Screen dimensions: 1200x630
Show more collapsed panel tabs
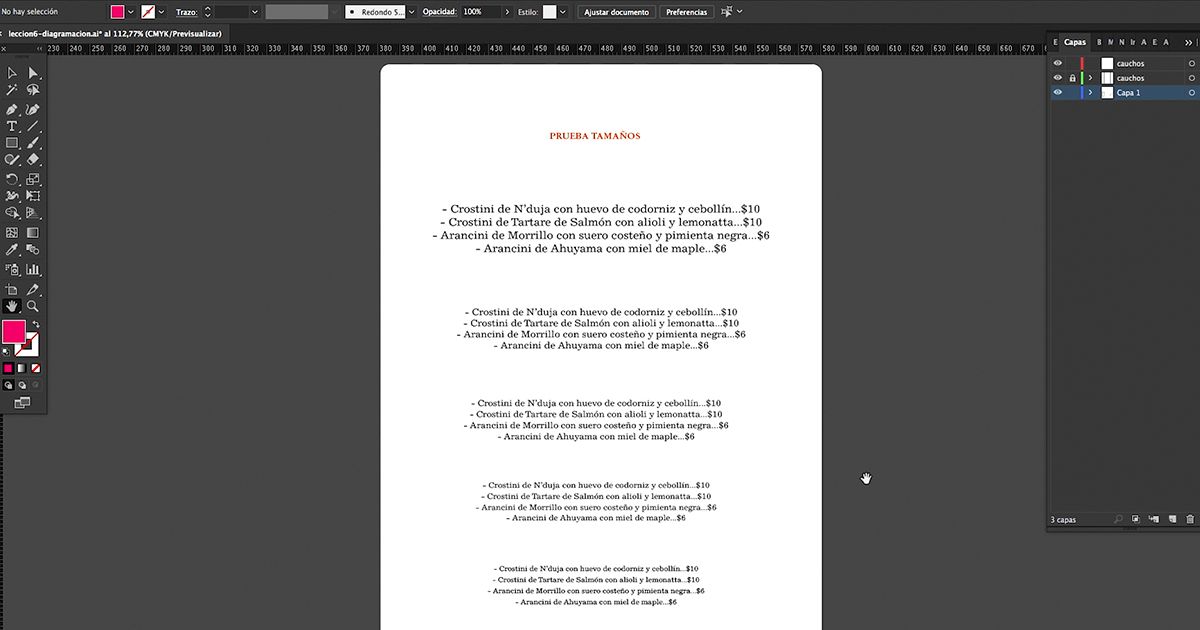[1187, 42]
